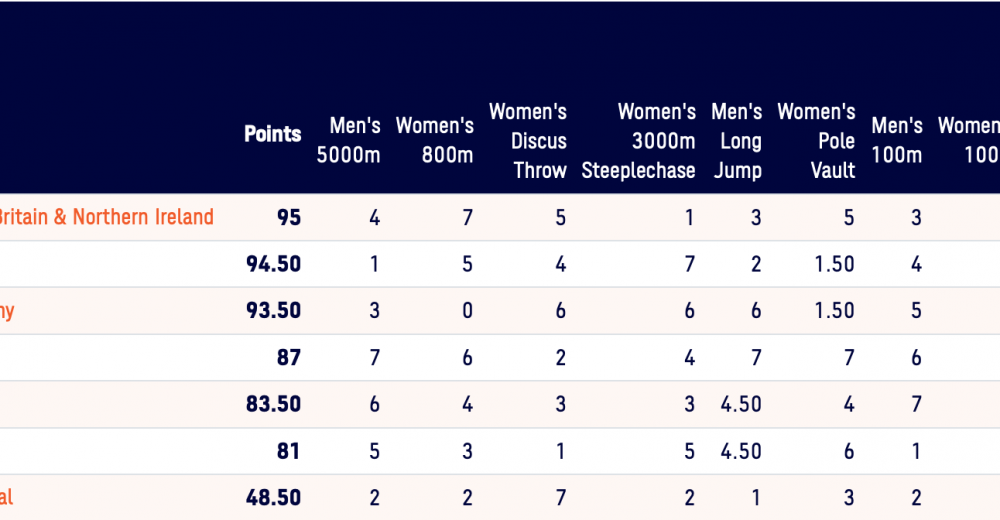Select Women's 3000m Steeplechase column header
The height and width of the screenshot is (520, 1000).
[639, 141]
